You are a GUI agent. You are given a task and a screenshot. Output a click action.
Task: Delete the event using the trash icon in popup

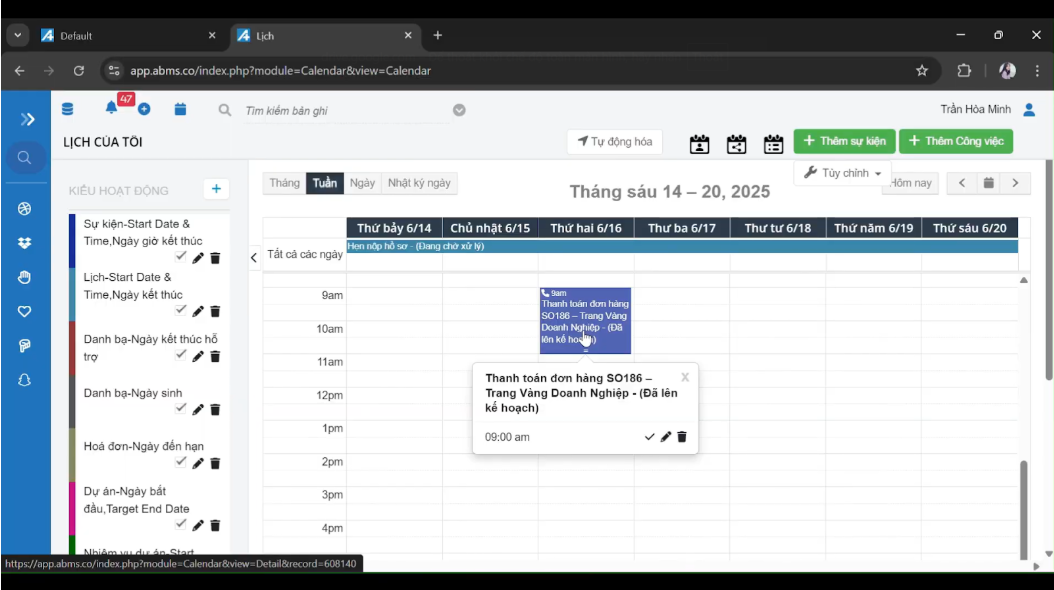(x=682, y=436)
